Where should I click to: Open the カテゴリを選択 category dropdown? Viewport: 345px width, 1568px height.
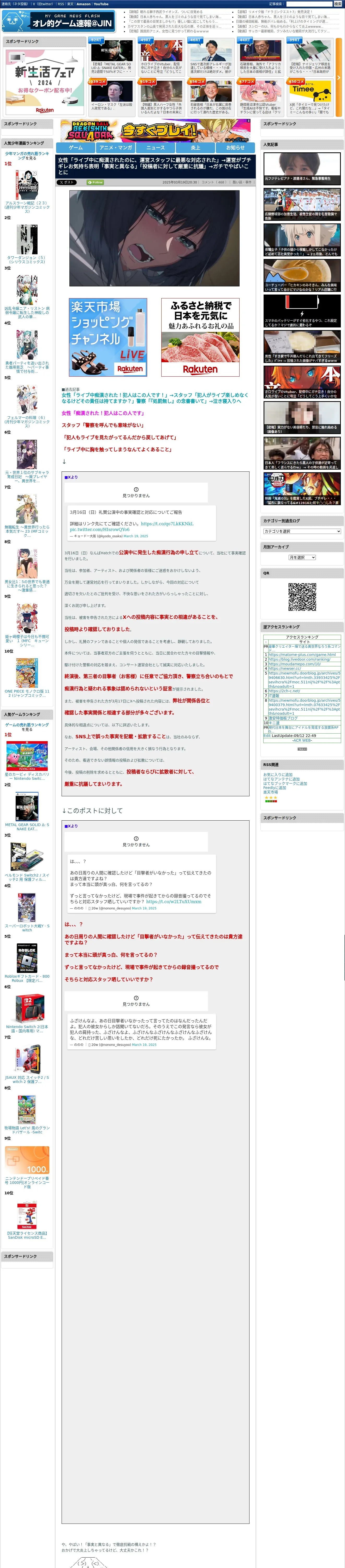[302, 531]
